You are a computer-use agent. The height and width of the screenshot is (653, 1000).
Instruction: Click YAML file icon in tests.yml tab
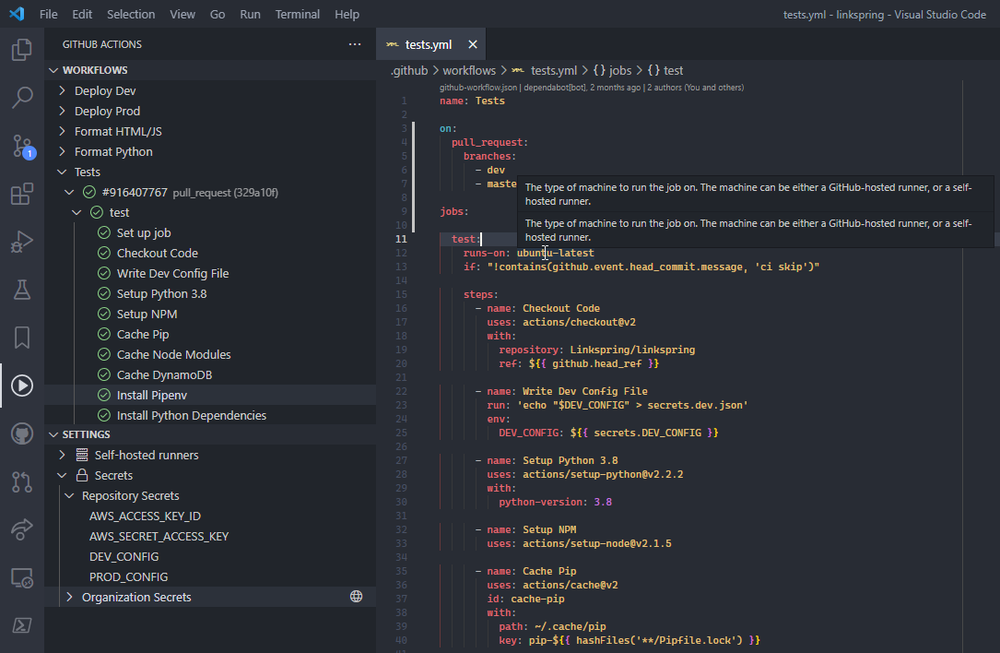pyautogui.click(x=392, y=45)
